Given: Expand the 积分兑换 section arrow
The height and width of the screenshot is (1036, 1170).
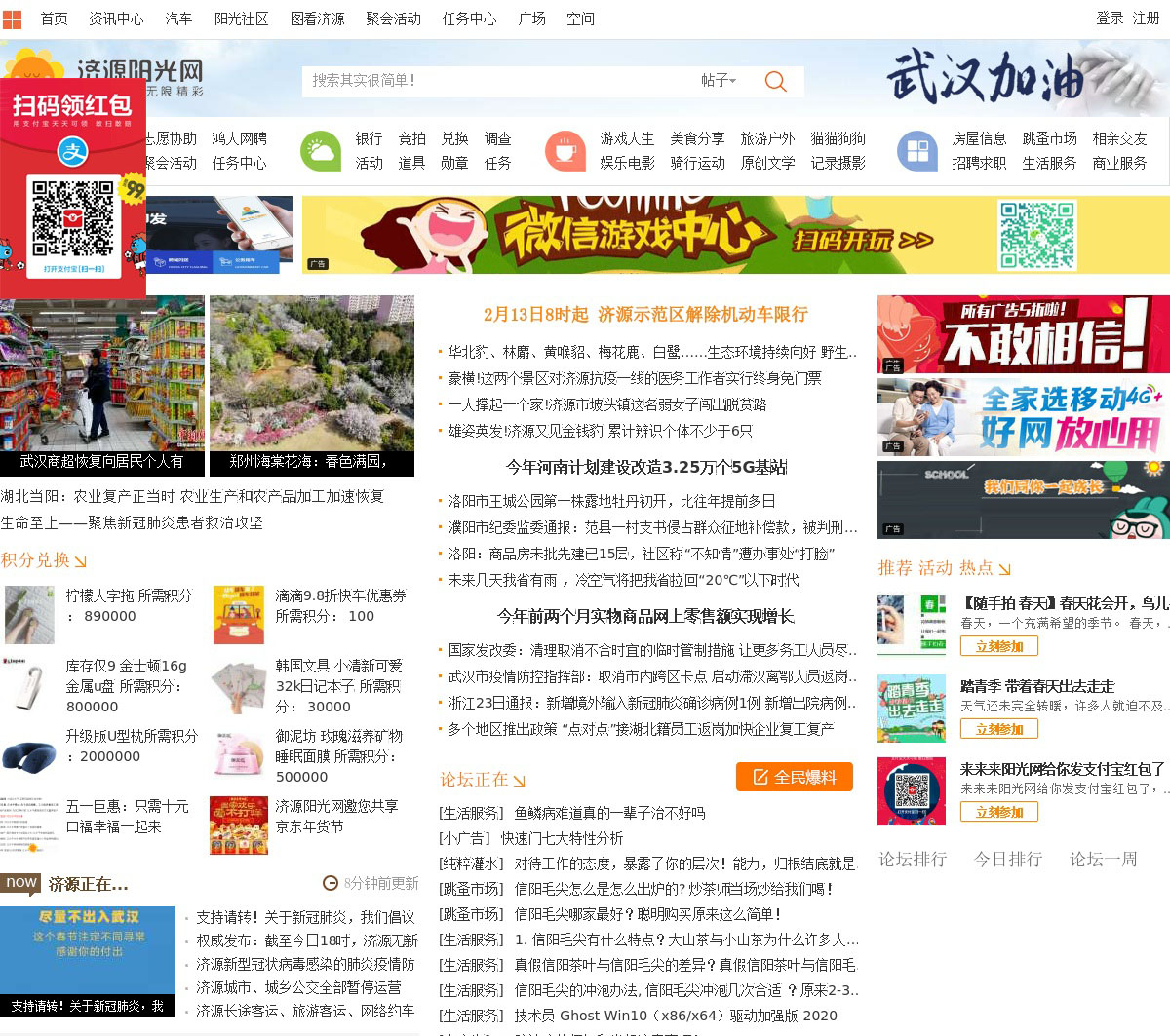Looking at the screenshot, I should coord(81,561).
